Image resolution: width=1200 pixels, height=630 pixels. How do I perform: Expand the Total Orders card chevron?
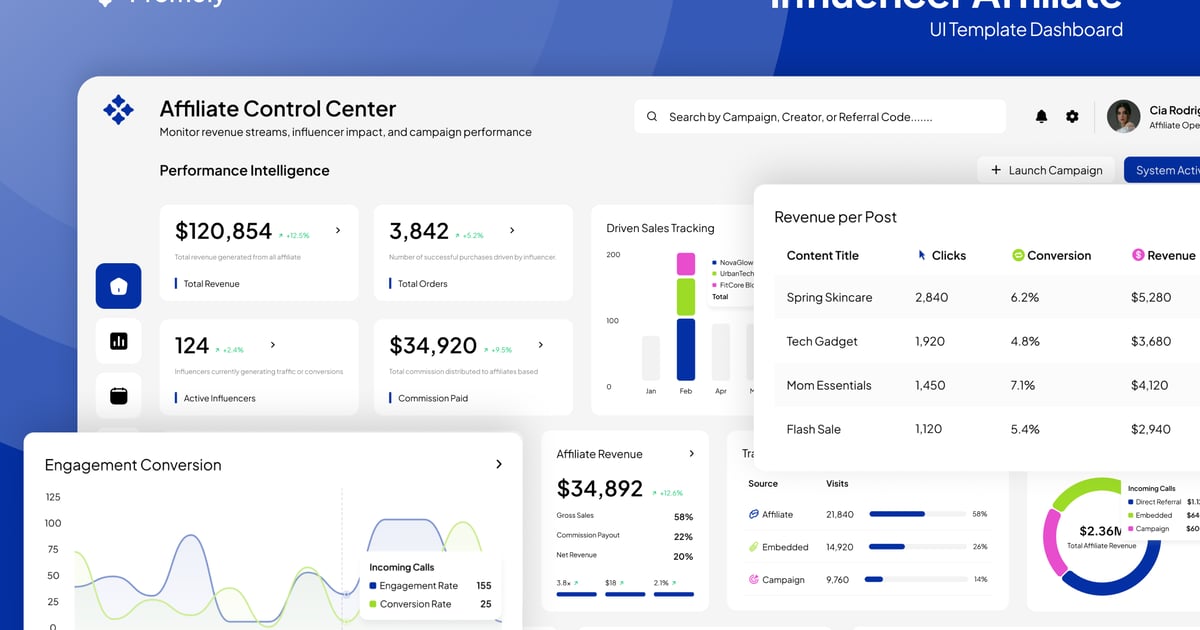coord(513,230)
